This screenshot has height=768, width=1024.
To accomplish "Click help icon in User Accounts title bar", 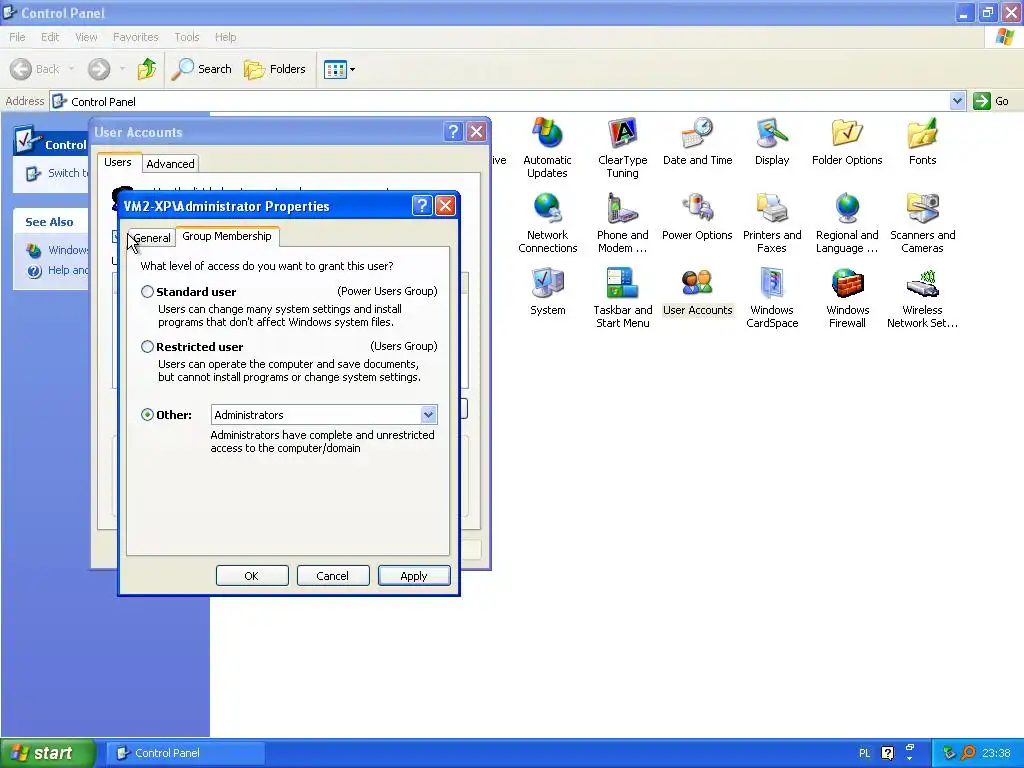I will coord(453,132).
